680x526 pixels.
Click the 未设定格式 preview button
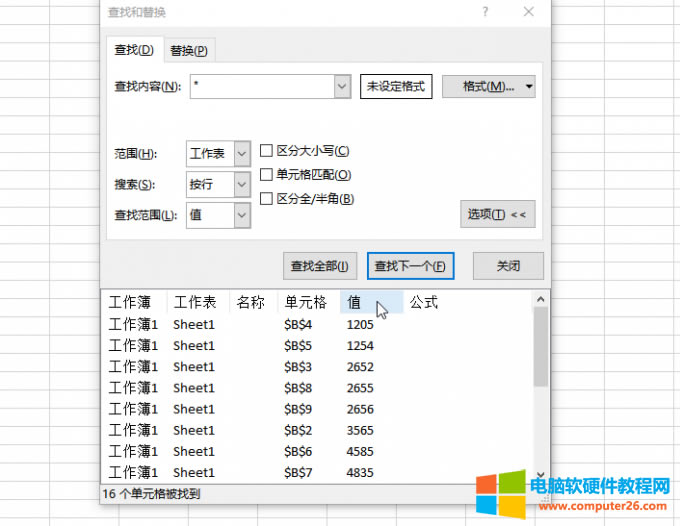[x=397, y=87]
